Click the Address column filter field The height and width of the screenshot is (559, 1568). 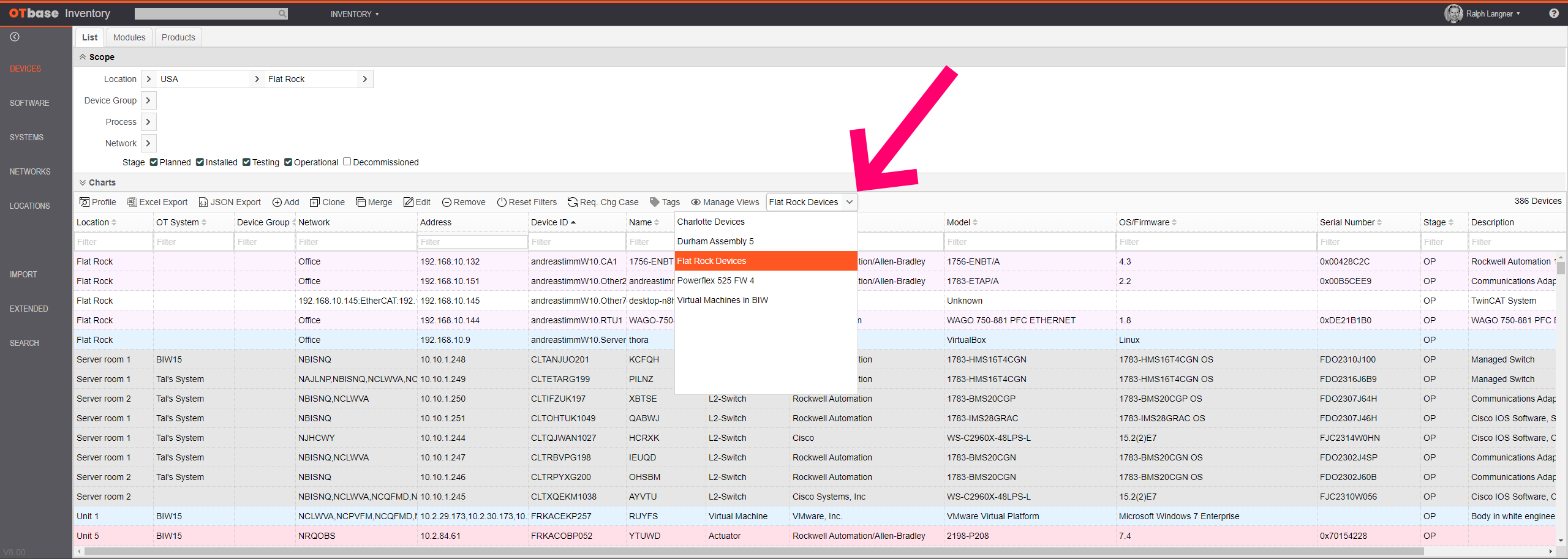[472, 242]
